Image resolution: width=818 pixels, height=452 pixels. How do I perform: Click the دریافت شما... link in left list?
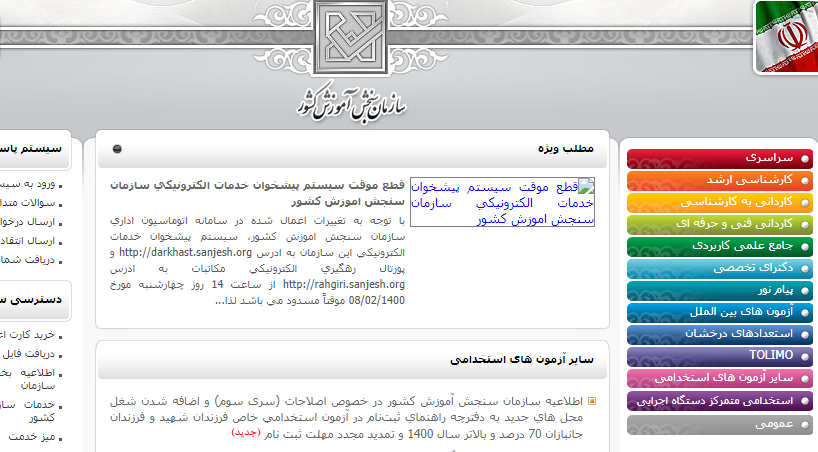pos(30,260)
